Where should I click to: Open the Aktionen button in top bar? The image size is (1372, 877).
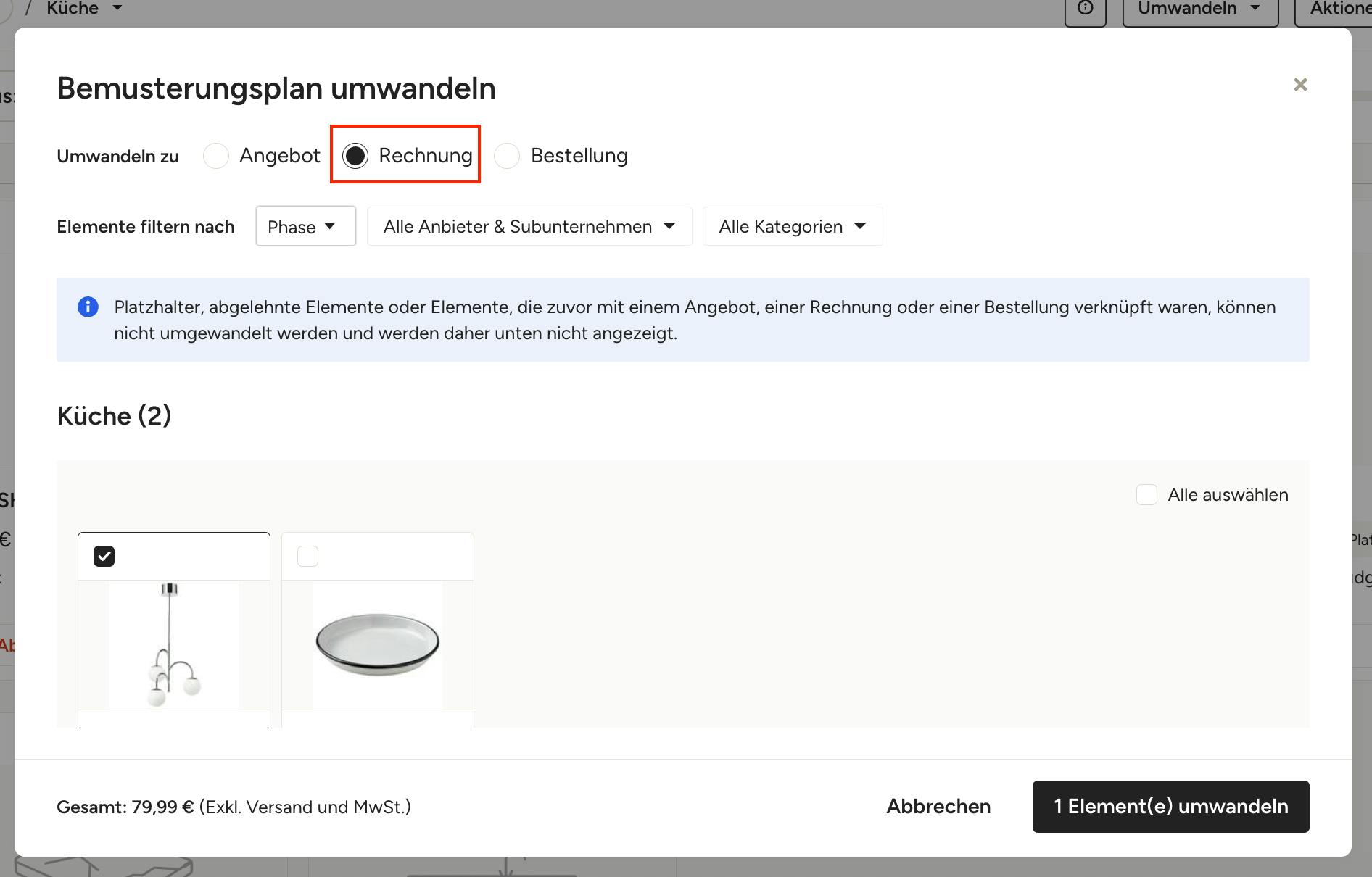[1333, 9]
